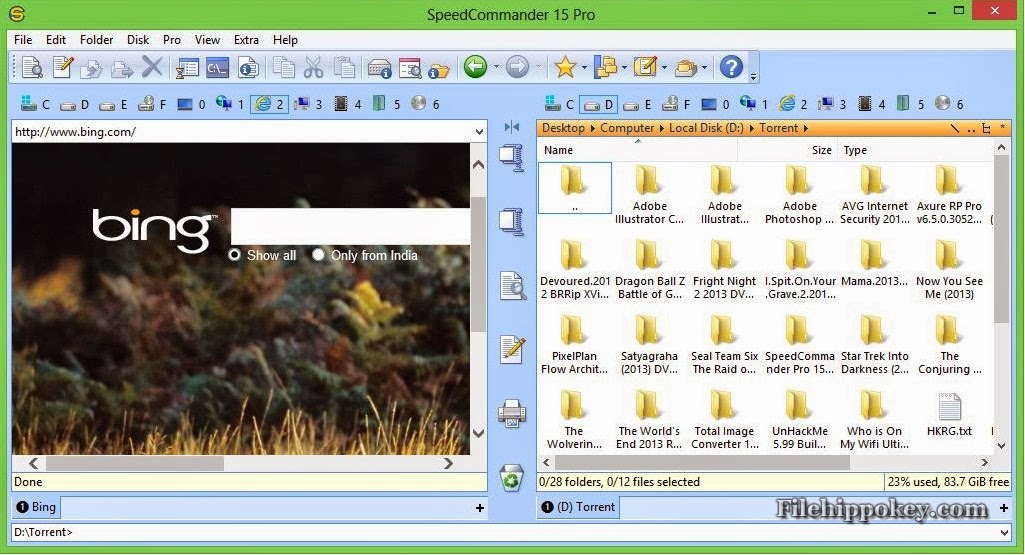The image size is (1025, 555).
Task: Click edit icon in middle vertical toolbar
Action: (512, 348)
